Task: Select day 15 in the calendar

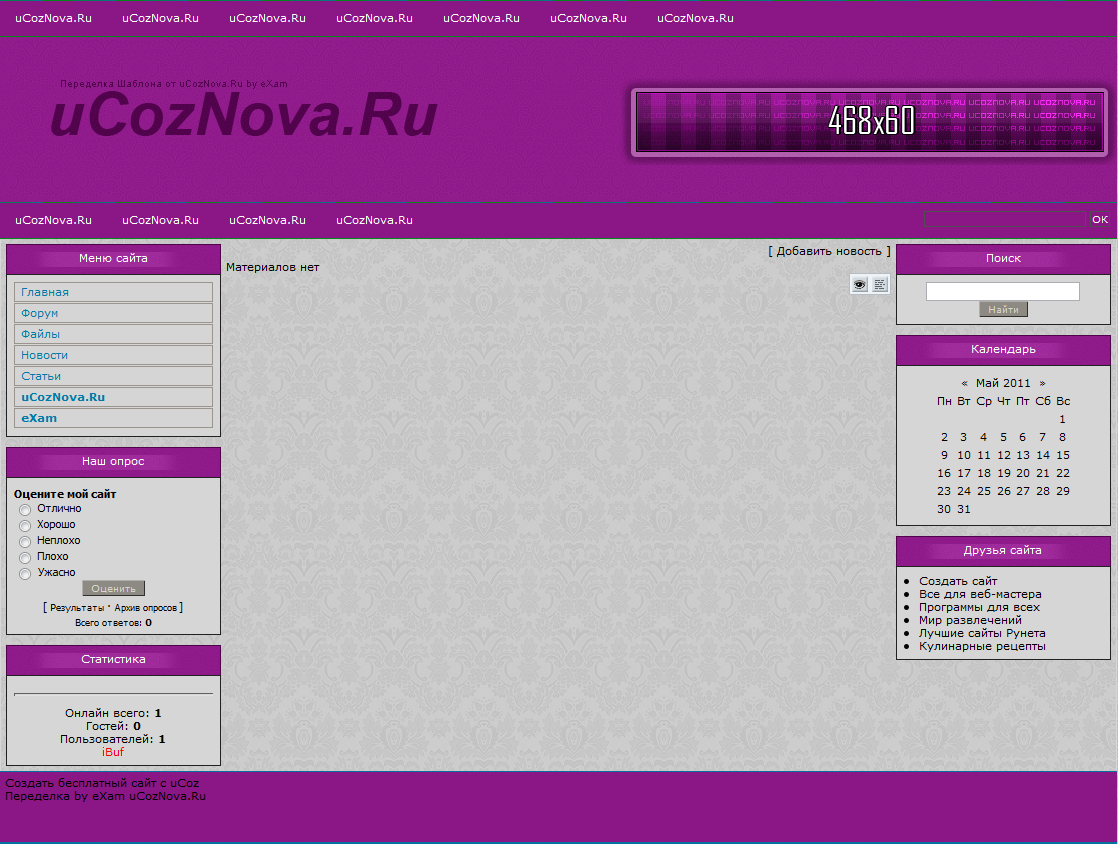Action: pos(1062,456)
